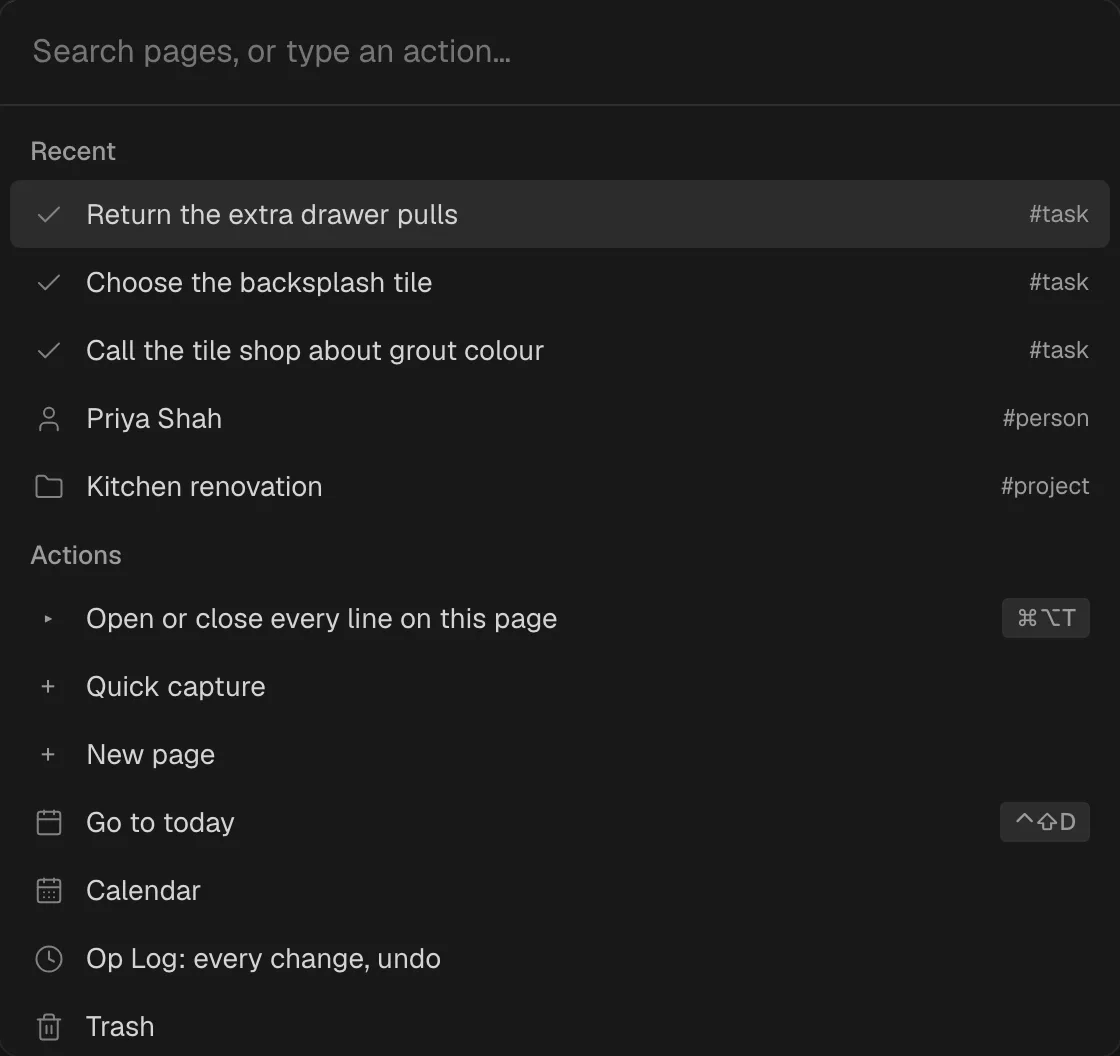Run Open or close every line on this page
Viewport: 1120px width, 1056px height.
tap(560, 619)
